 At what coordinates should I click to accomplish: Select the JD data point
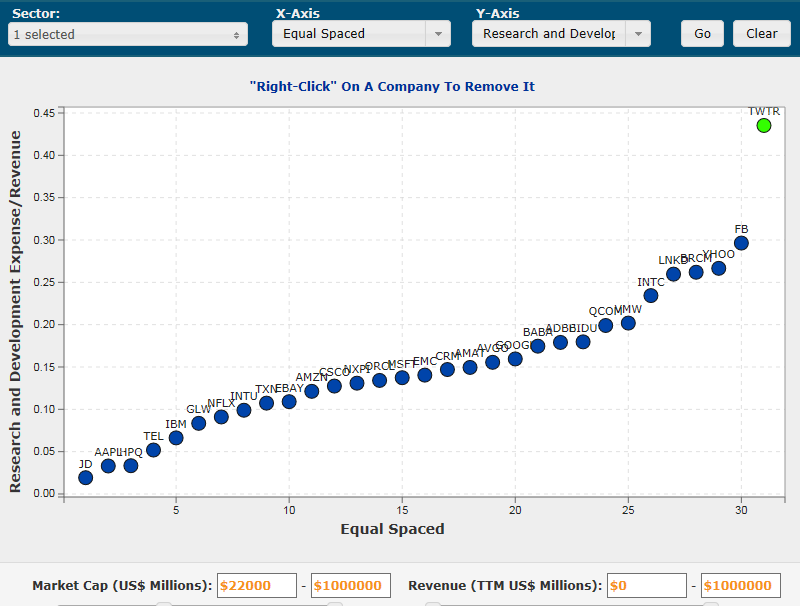(x=85, y=478)
